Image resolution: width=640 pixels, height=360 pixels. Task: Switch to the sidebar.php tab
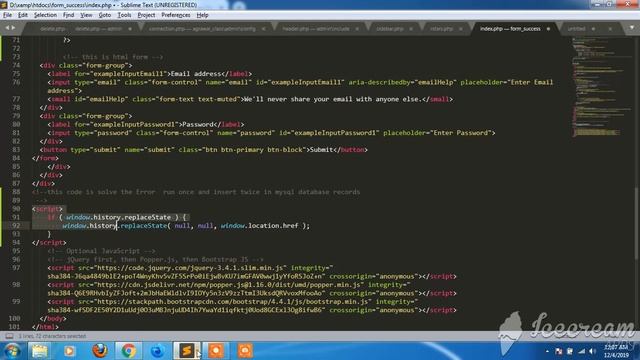pyautogui.click(x=390, y=29)
